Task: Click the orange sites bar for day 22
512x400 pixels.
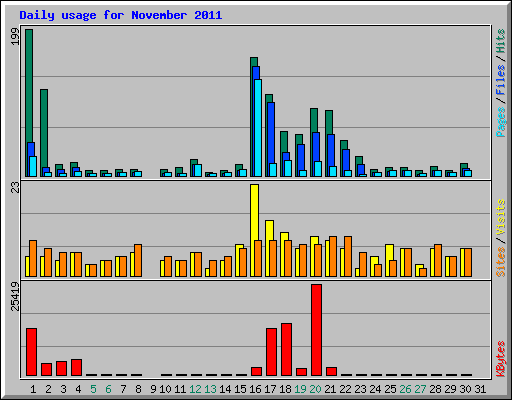Action: 348,256
